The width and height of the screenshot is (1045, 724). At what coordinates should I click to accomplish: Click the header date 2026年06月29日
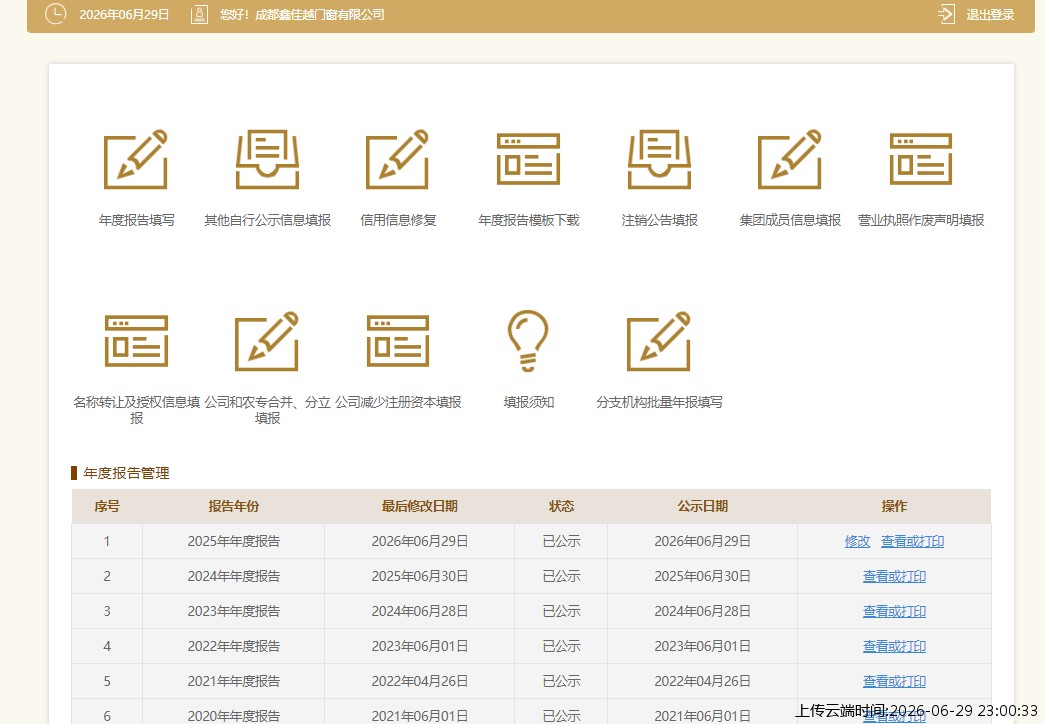tap(124, 15)
